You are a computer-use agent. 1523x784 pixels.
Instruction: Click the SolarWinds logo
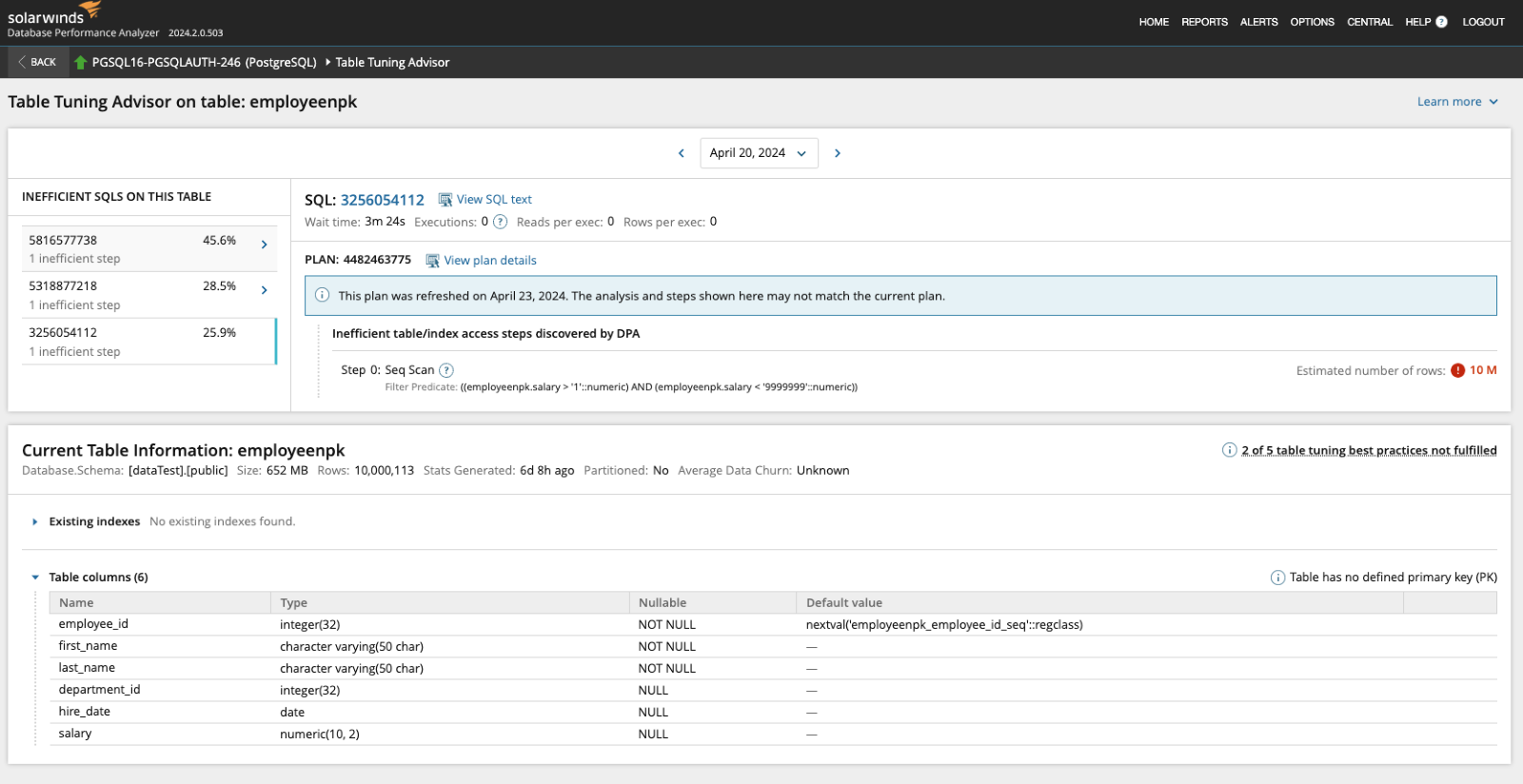54,13
